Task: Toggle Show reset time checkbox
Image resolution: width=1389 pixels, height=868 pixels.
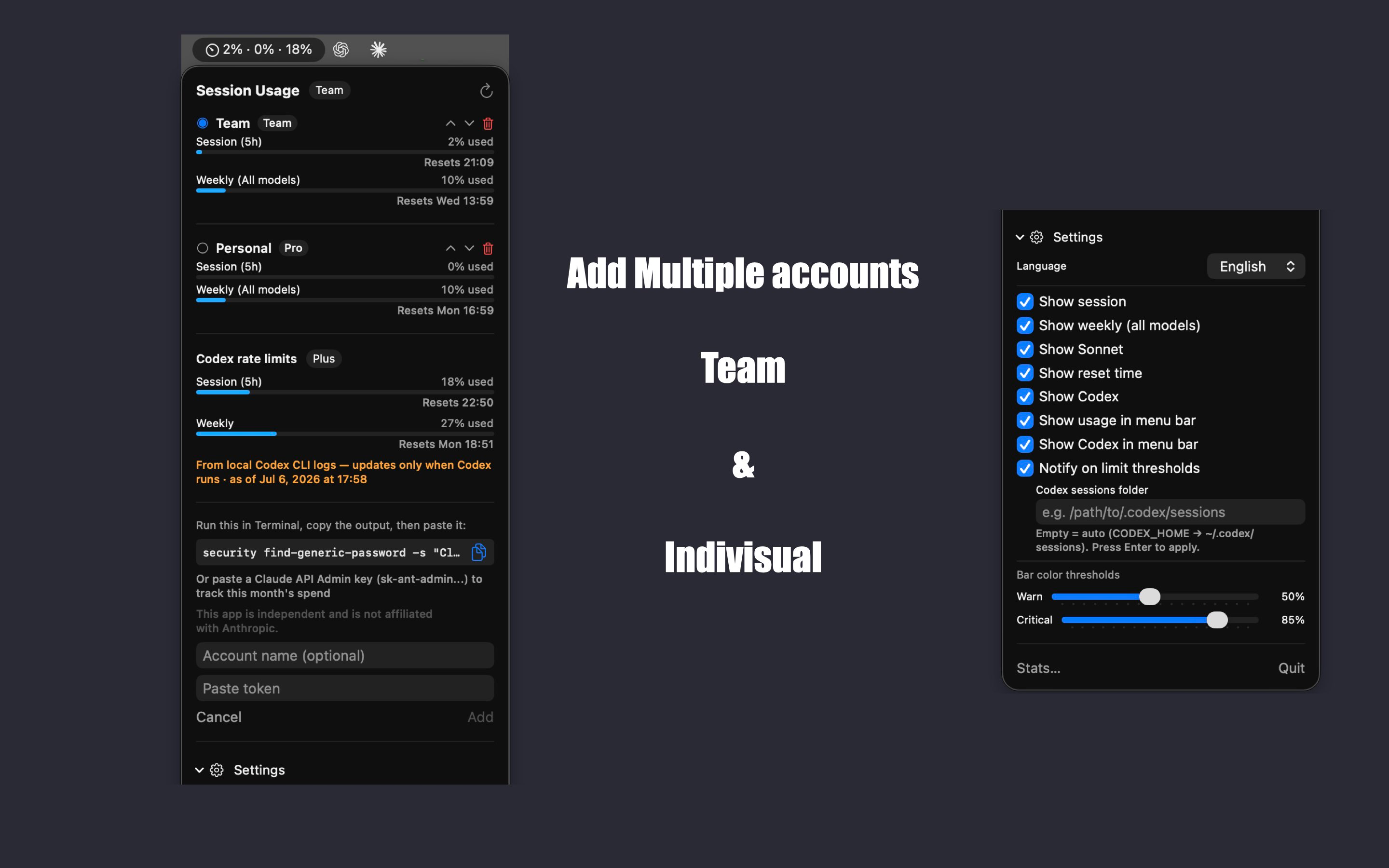Action: pos(1025,373)
